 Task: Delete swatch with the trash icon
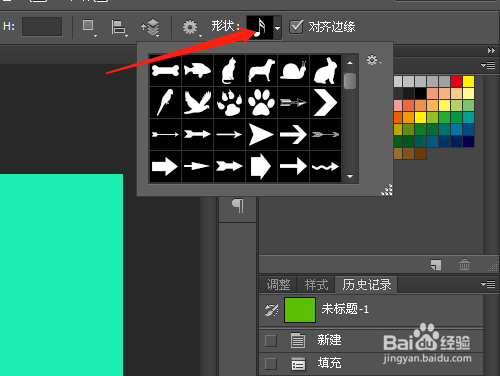[464, 265]
